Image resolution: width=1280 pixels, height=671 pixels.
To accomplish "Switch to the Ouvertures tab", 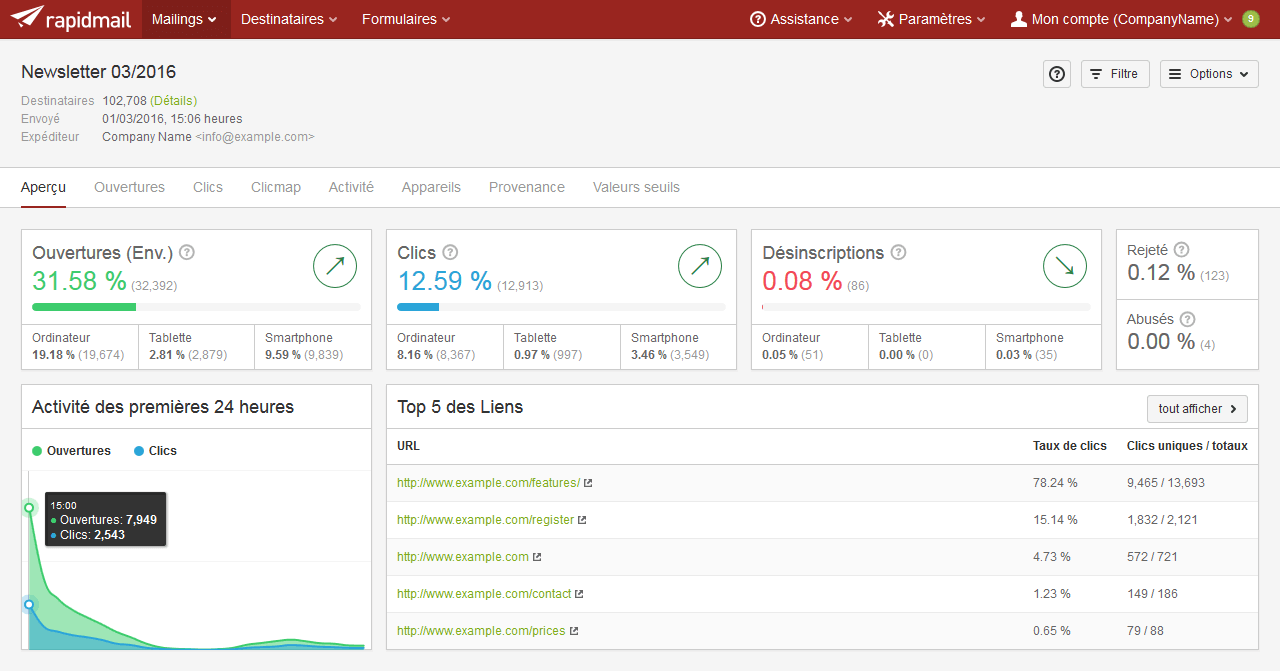I will point(129,187).
